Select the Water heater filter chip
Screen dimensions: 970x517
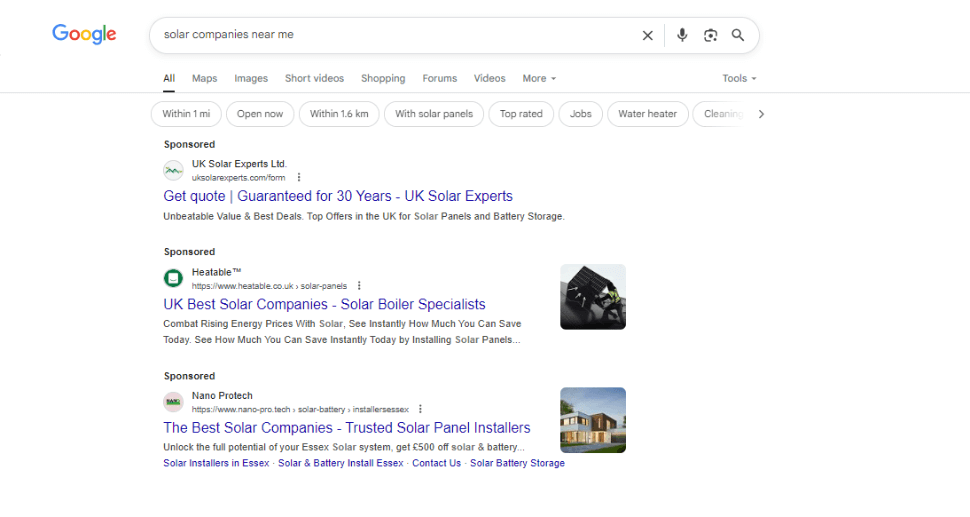tap(648, 114)
